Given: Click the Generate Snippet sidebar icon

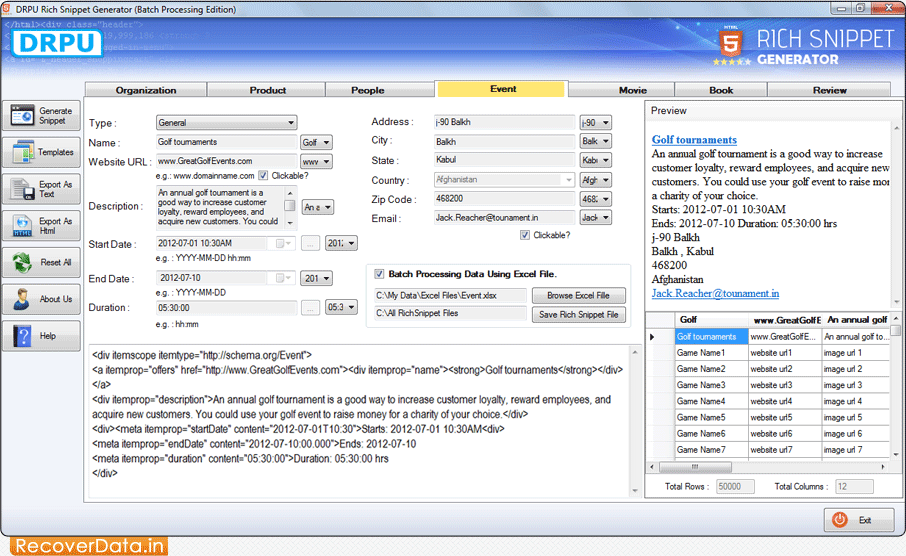Looking at the screenshot, I should (x=22, y=116).
